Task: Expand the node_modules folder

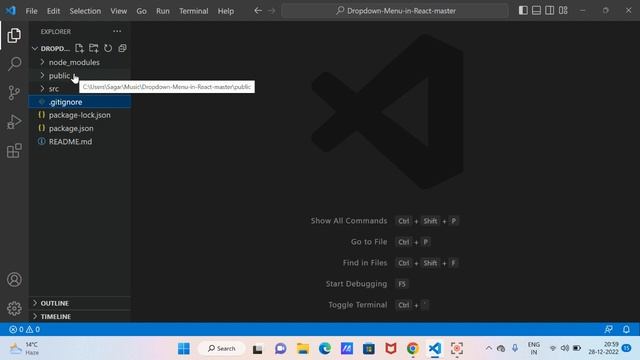Action: click(x=80, y=62)
